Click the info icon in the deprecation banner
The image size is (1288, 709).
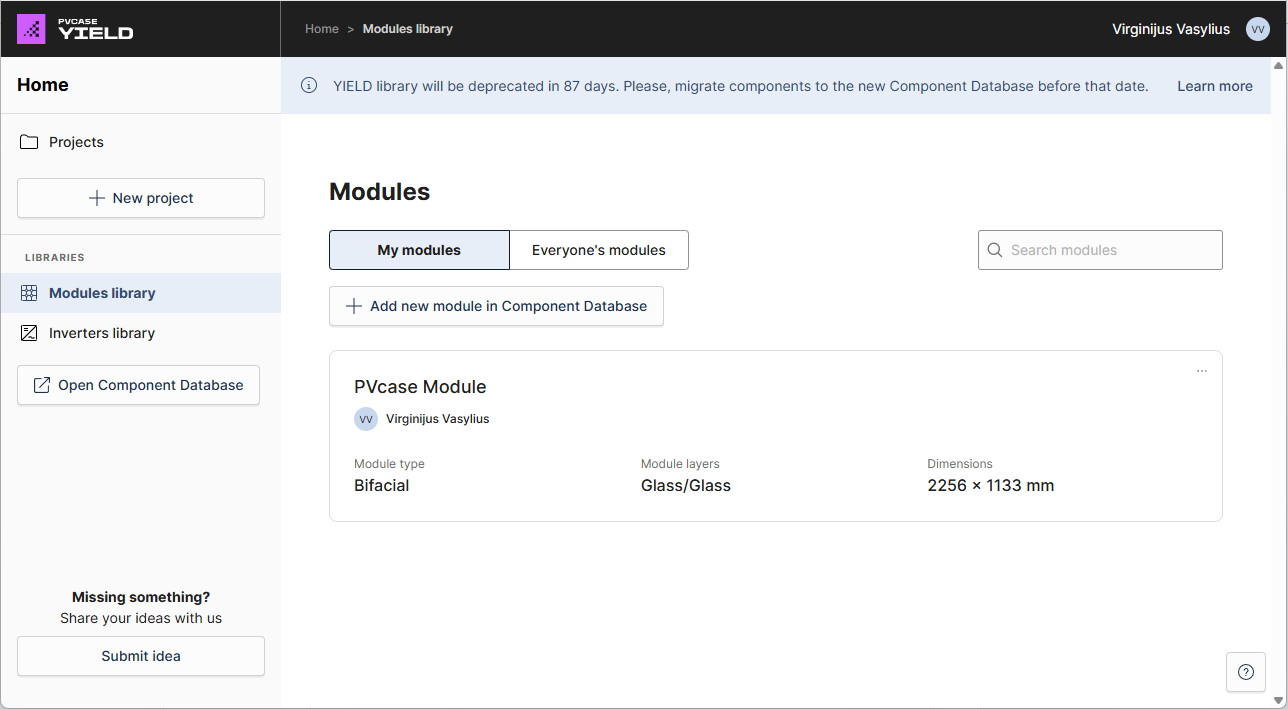tap(310, 86)
